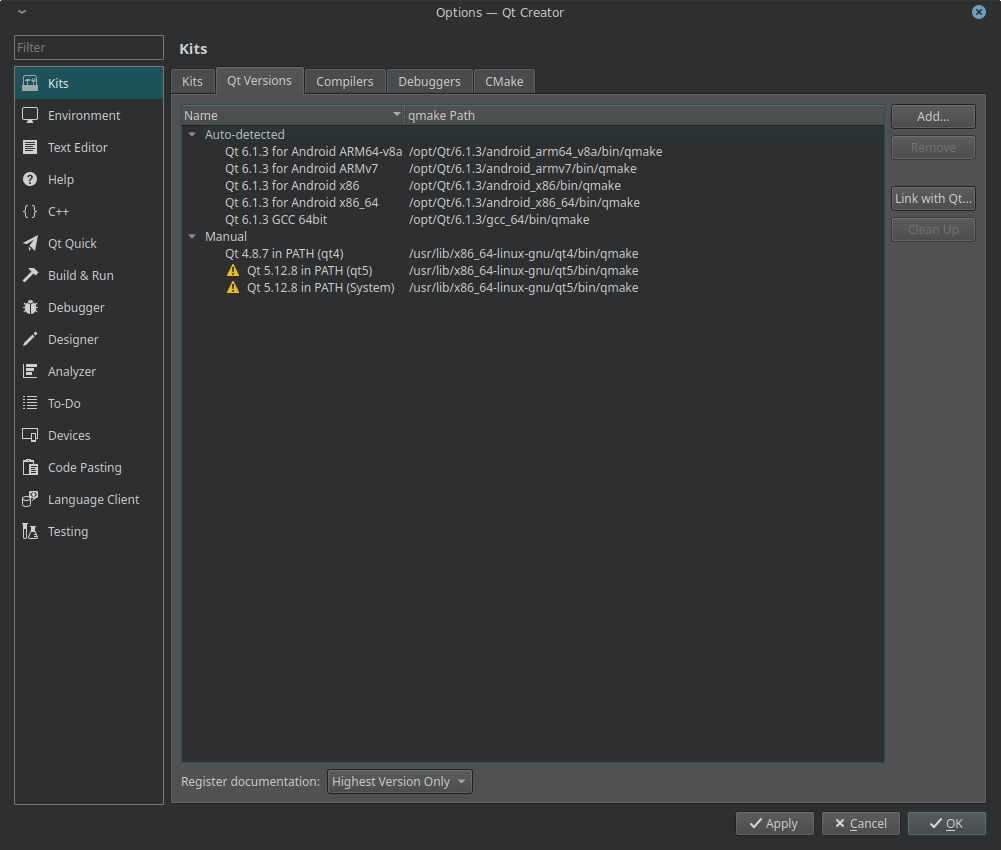Image resolution: width=1001 pixels, height=850 pixels.
Task: Click Link with Qt... button
Action: point(933,199)
